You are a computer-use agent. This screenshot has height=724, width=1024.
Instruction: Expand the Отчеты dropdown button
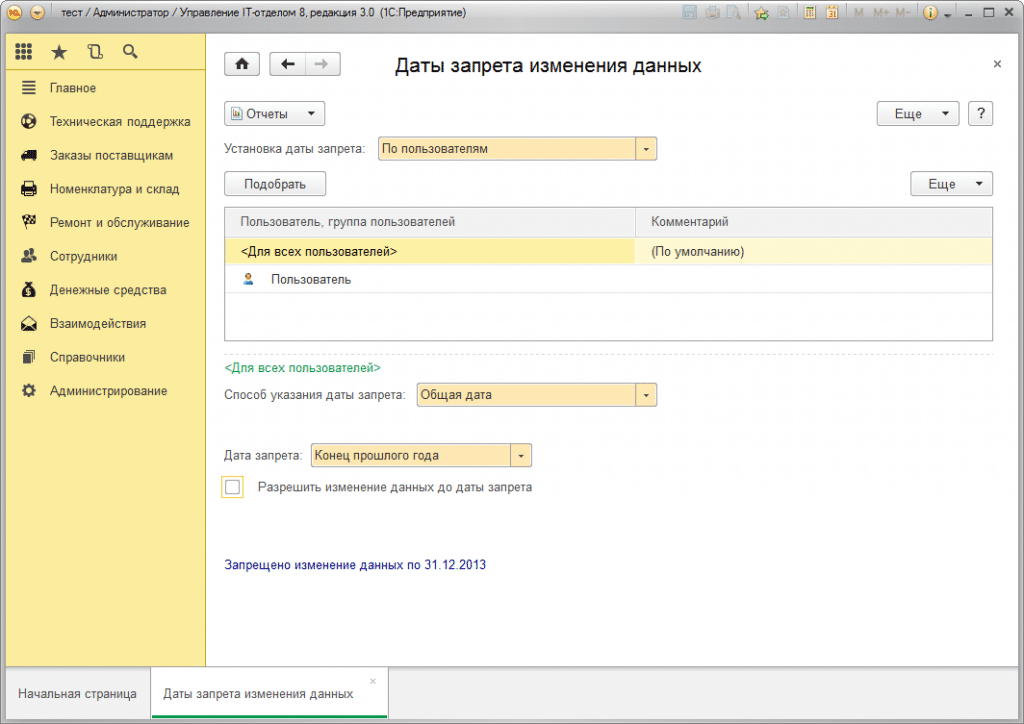point(274,114)
